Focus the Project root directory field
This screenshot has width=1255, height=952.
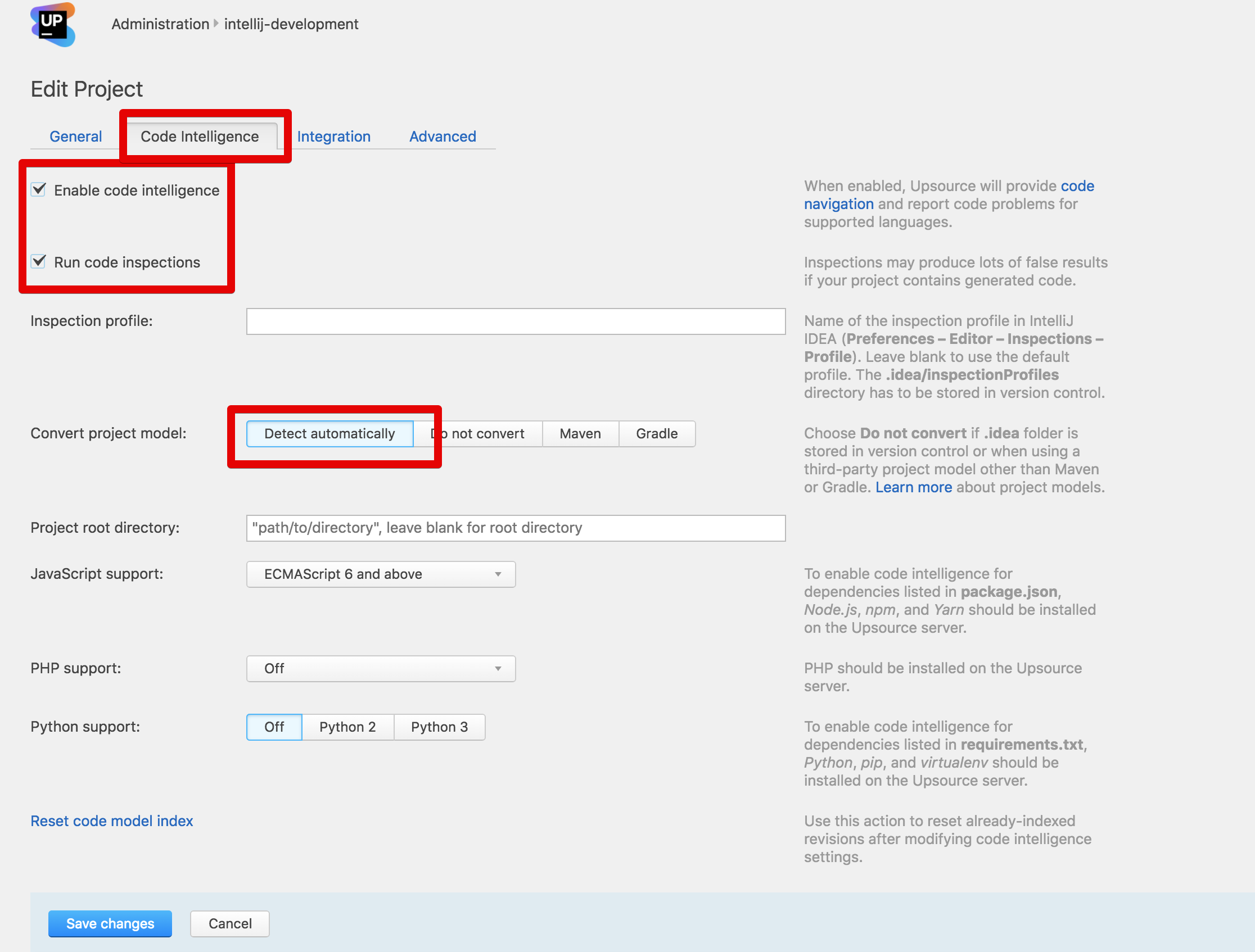point(515,528)
